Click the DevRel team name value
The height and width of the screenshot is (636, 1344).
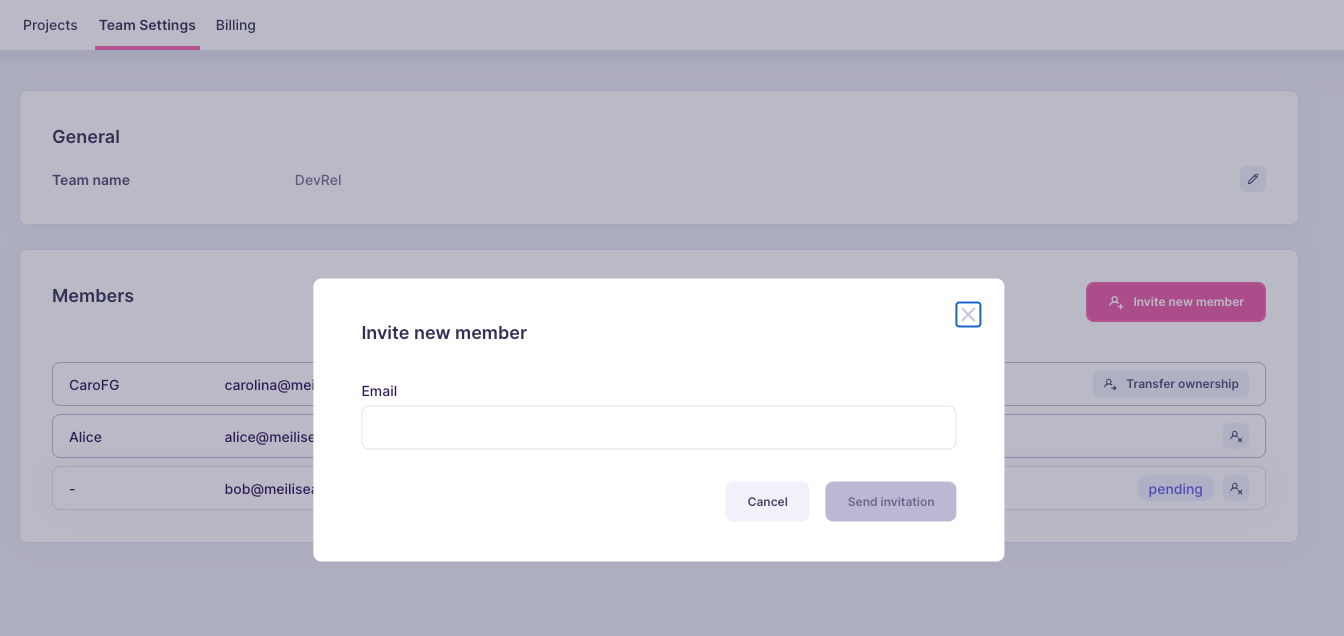pos(318,180)
